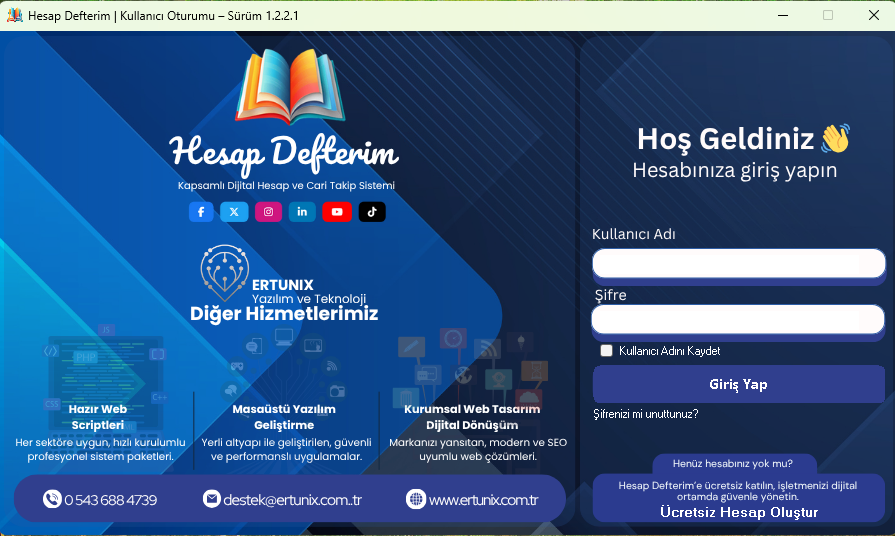The image size is (895, 536).
Task: Click the Hesabınıza giriş yapın subtitle
Action: [x=735, y=170]
